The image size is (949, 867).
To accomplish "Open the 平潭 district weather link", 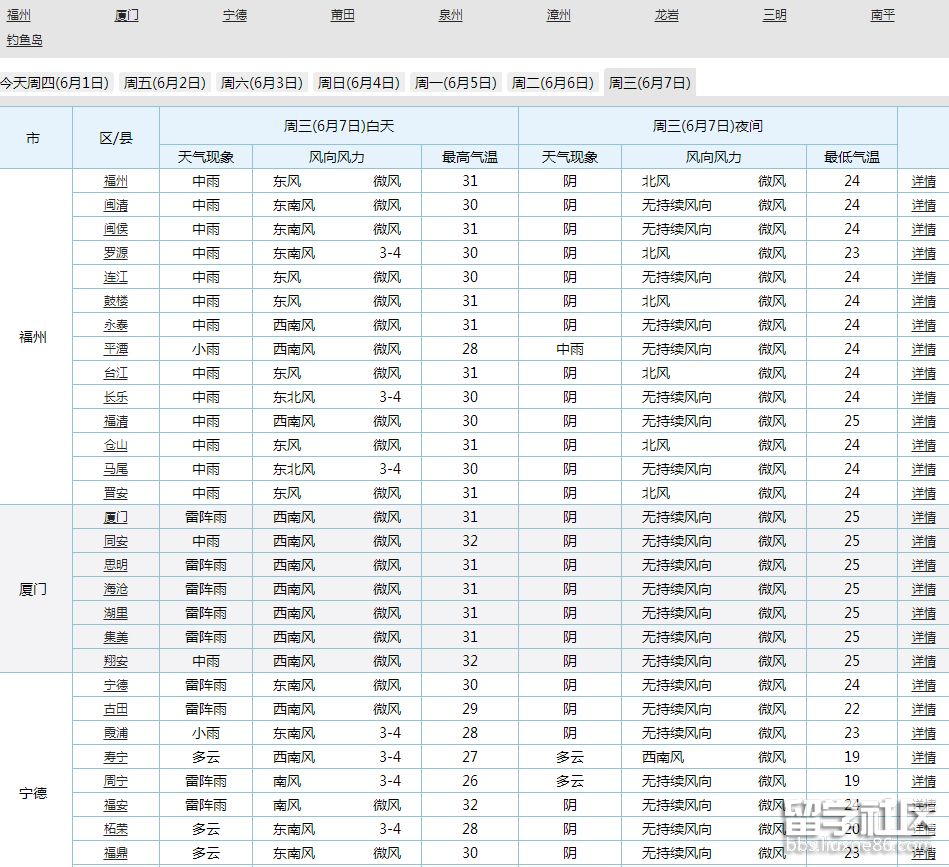I will 114,349.
